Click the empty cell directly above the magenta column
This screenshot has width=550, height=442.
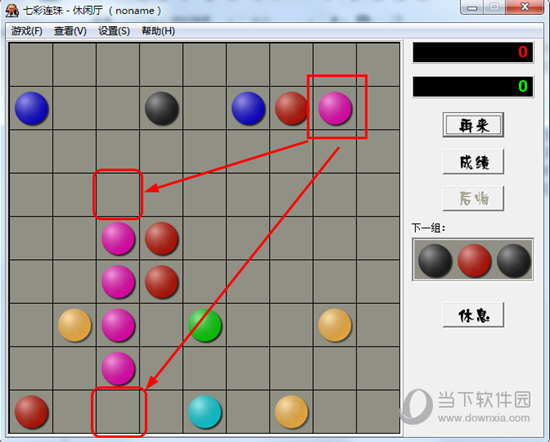click(118, 195)
